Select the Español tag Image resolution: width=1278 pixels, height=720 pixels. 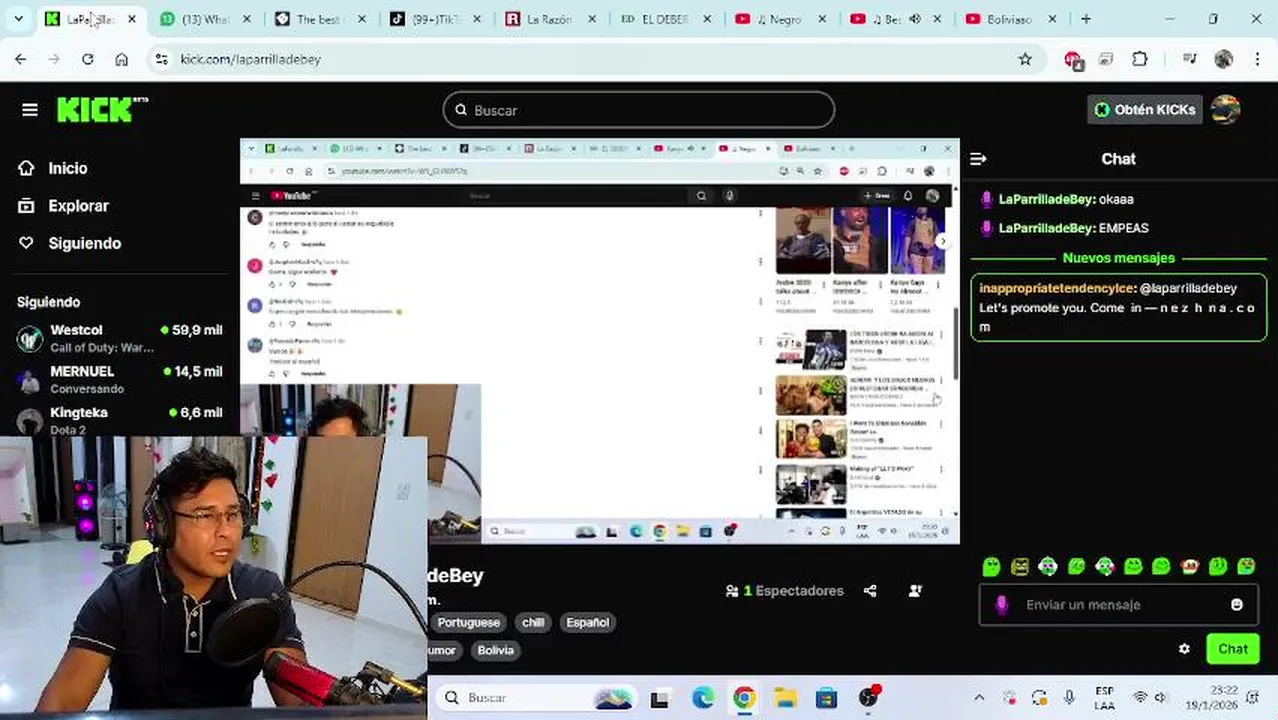[x=587, y=622]
